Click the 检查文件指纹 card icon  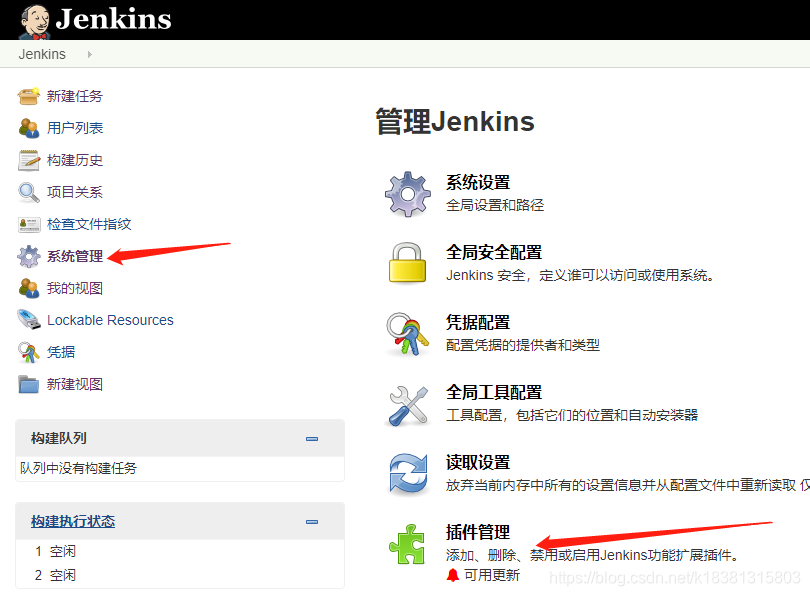click(x=28, y=224)
